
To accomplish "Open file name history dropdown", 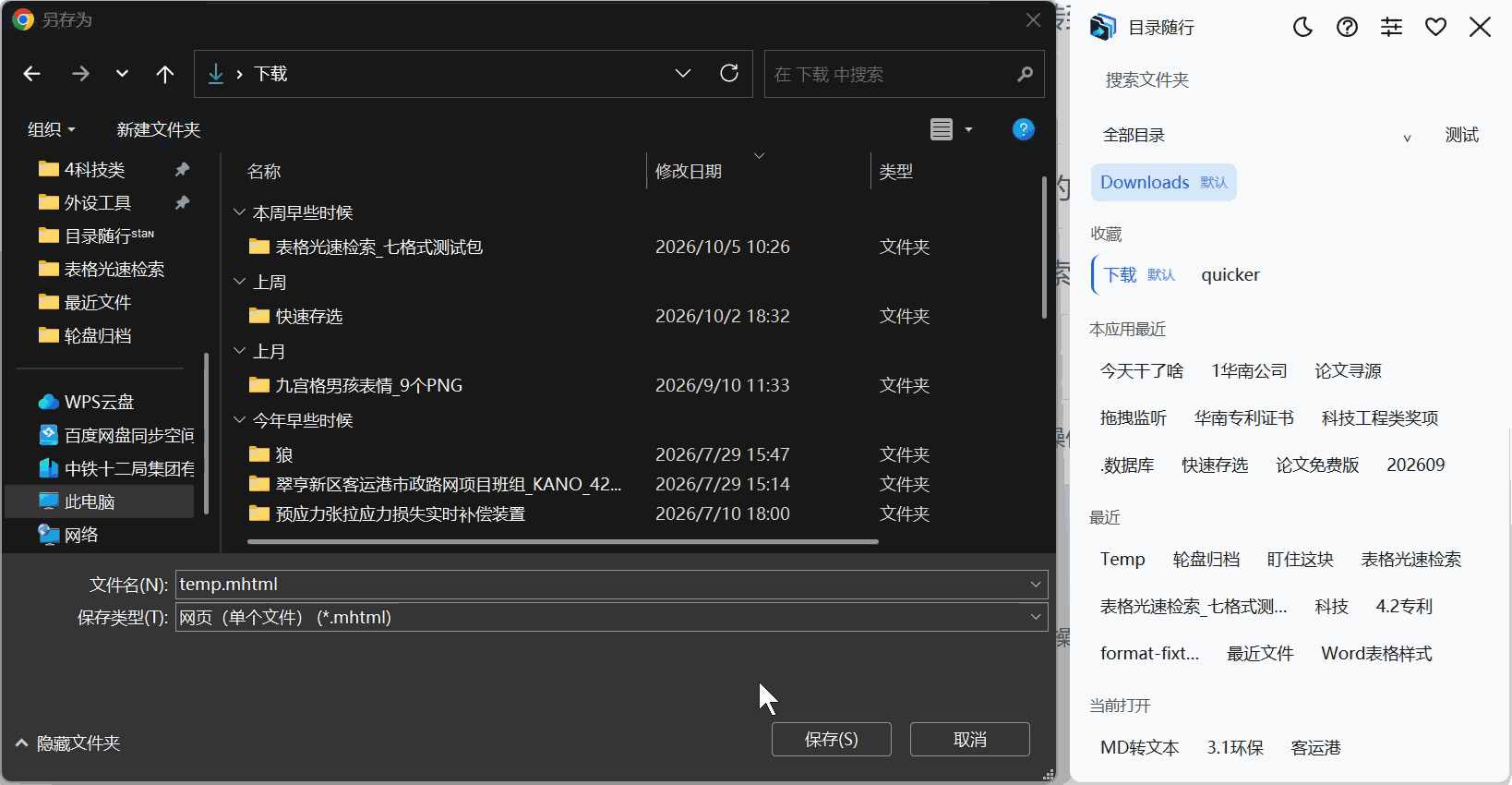I will (x=1036, y=585).
